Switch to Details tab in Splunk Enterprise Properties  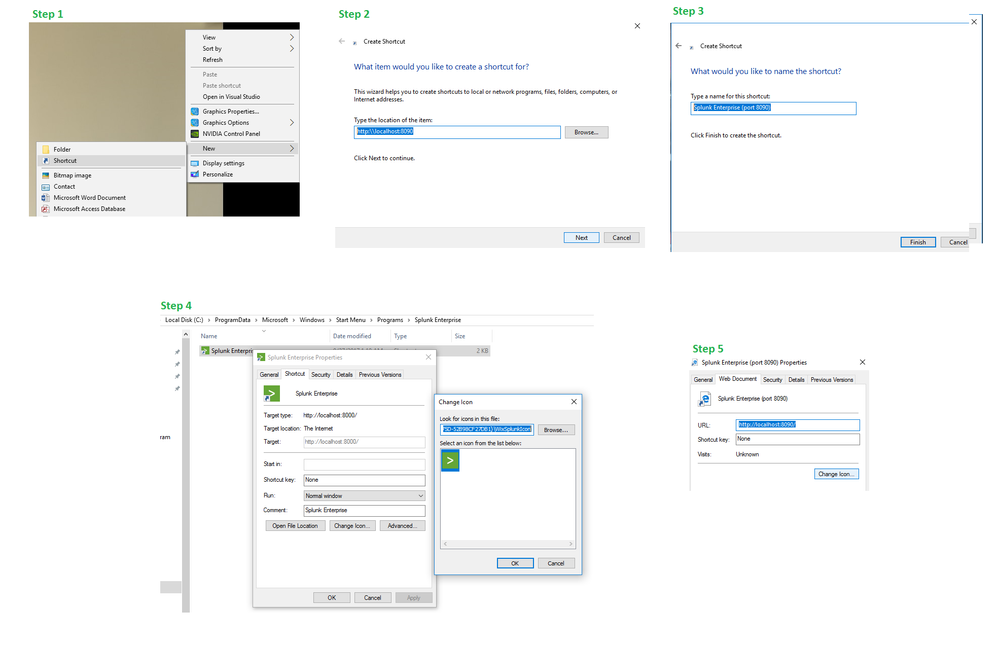[x=344, y=374]
